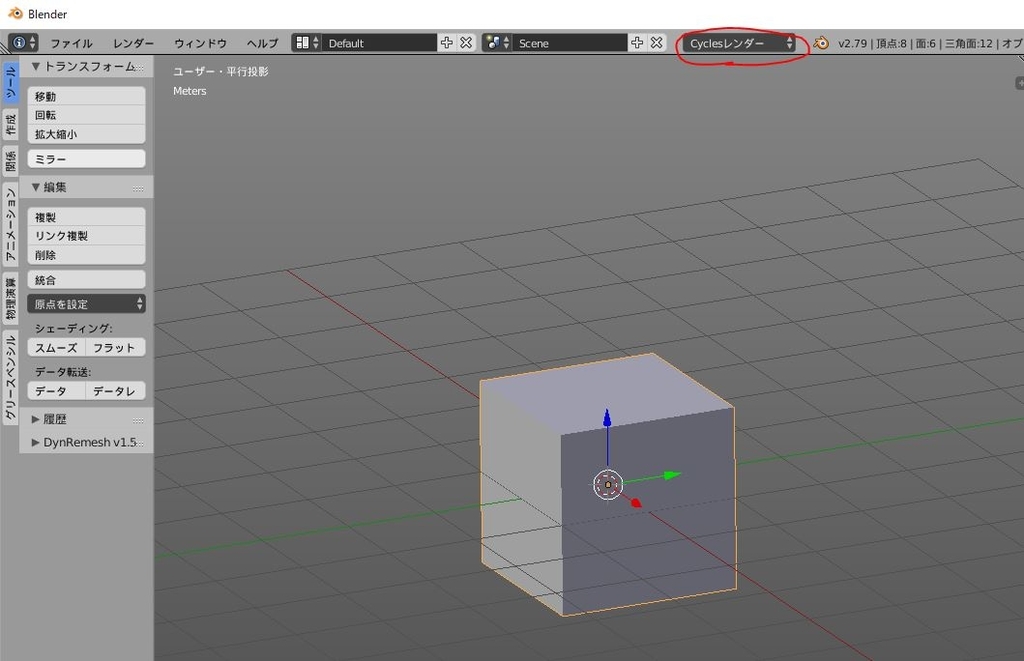Image resolution: width=1024 pixels, height=661 pixels.
Task: Click the データレ layout transfer button
Action: click(115, 391)
